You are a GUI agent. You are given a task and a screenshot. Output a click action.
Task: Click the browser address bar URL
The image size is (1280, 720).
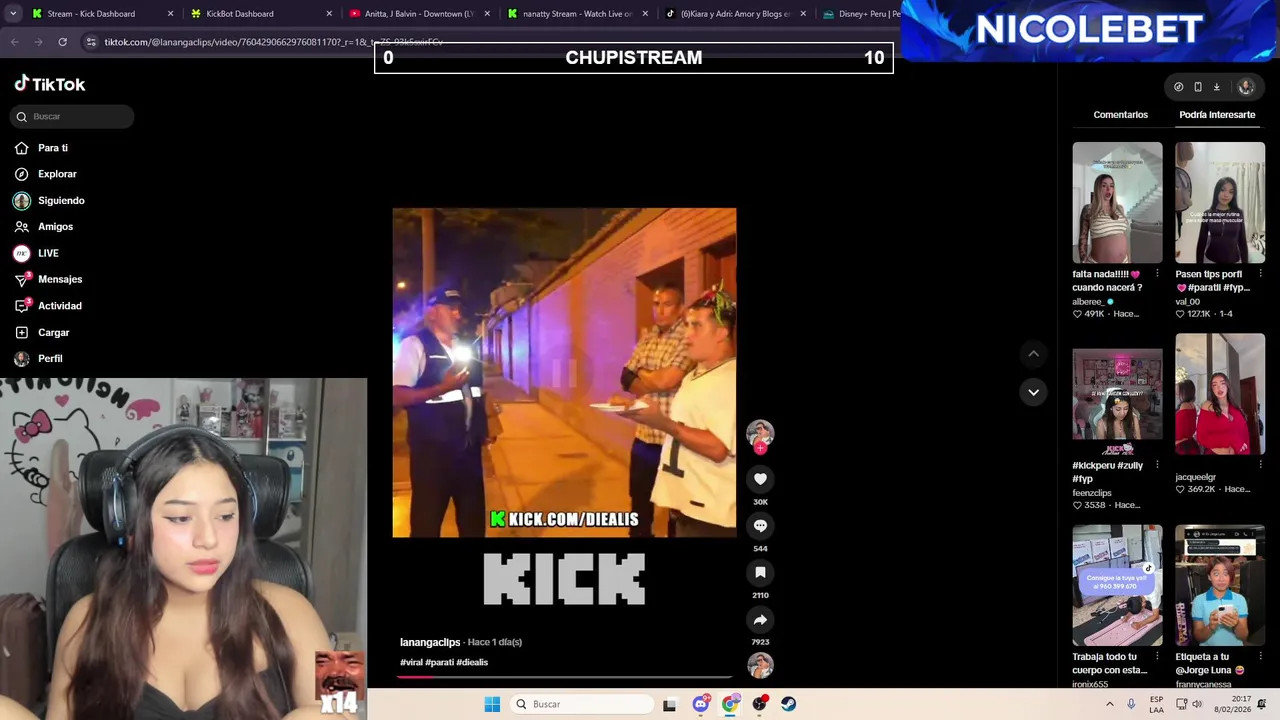click(273, 42)
